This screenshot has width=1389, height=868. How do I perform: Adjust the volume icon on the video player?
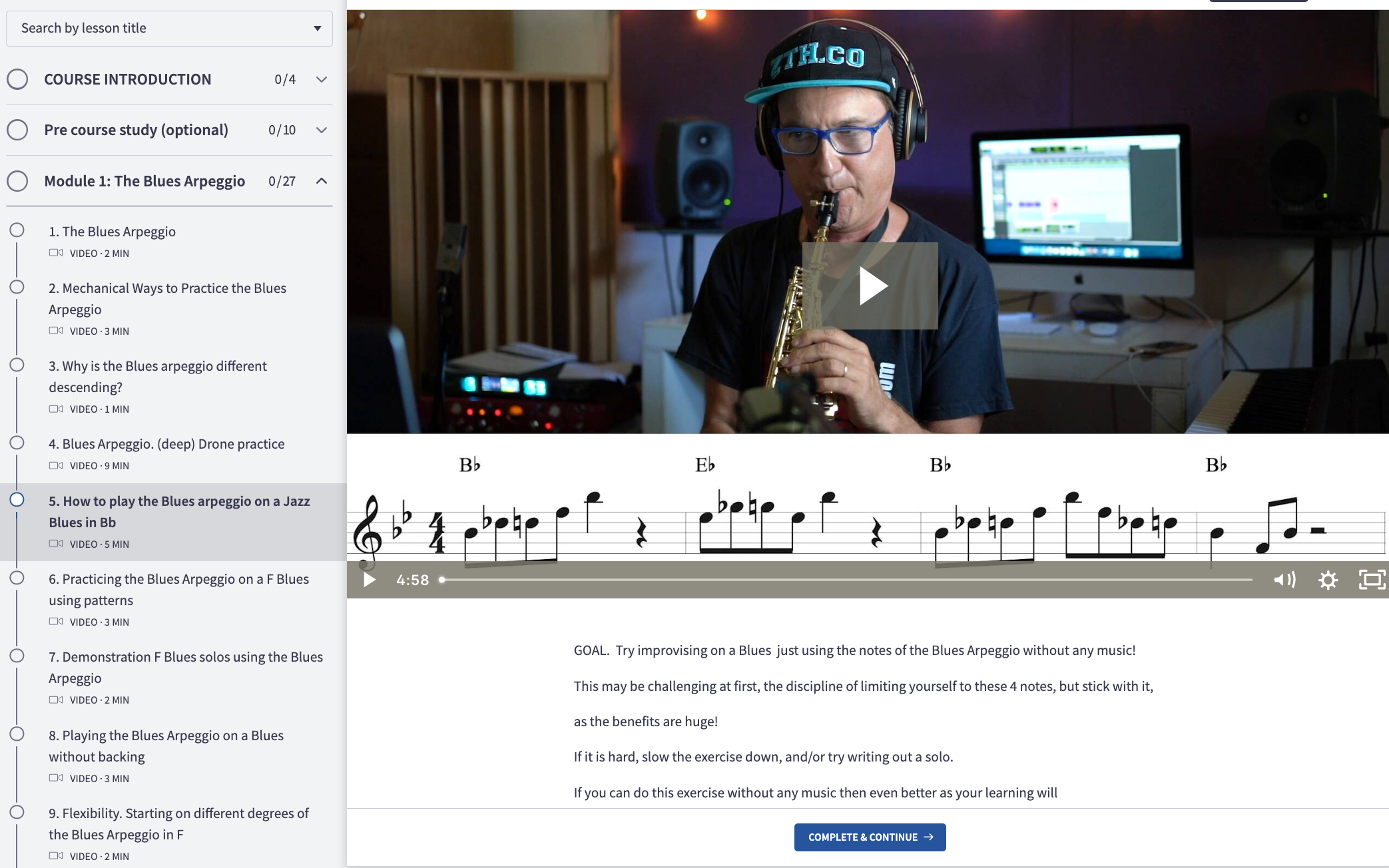pos(1284,580)
